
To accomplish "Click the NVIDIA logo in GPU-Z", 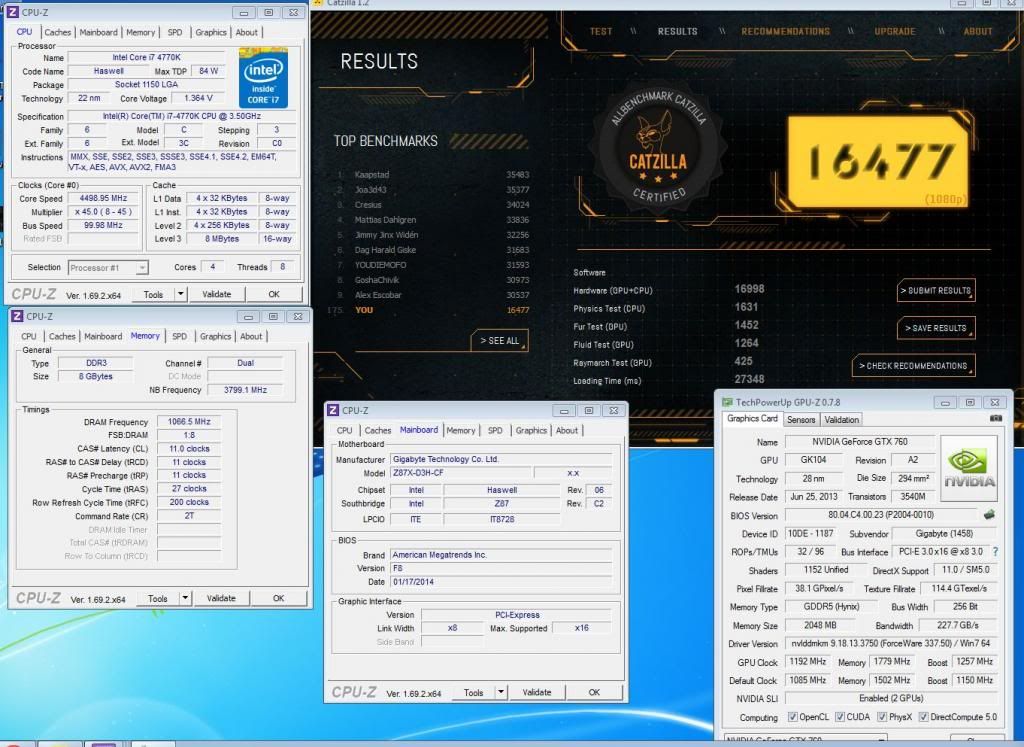I will [968, 469].
